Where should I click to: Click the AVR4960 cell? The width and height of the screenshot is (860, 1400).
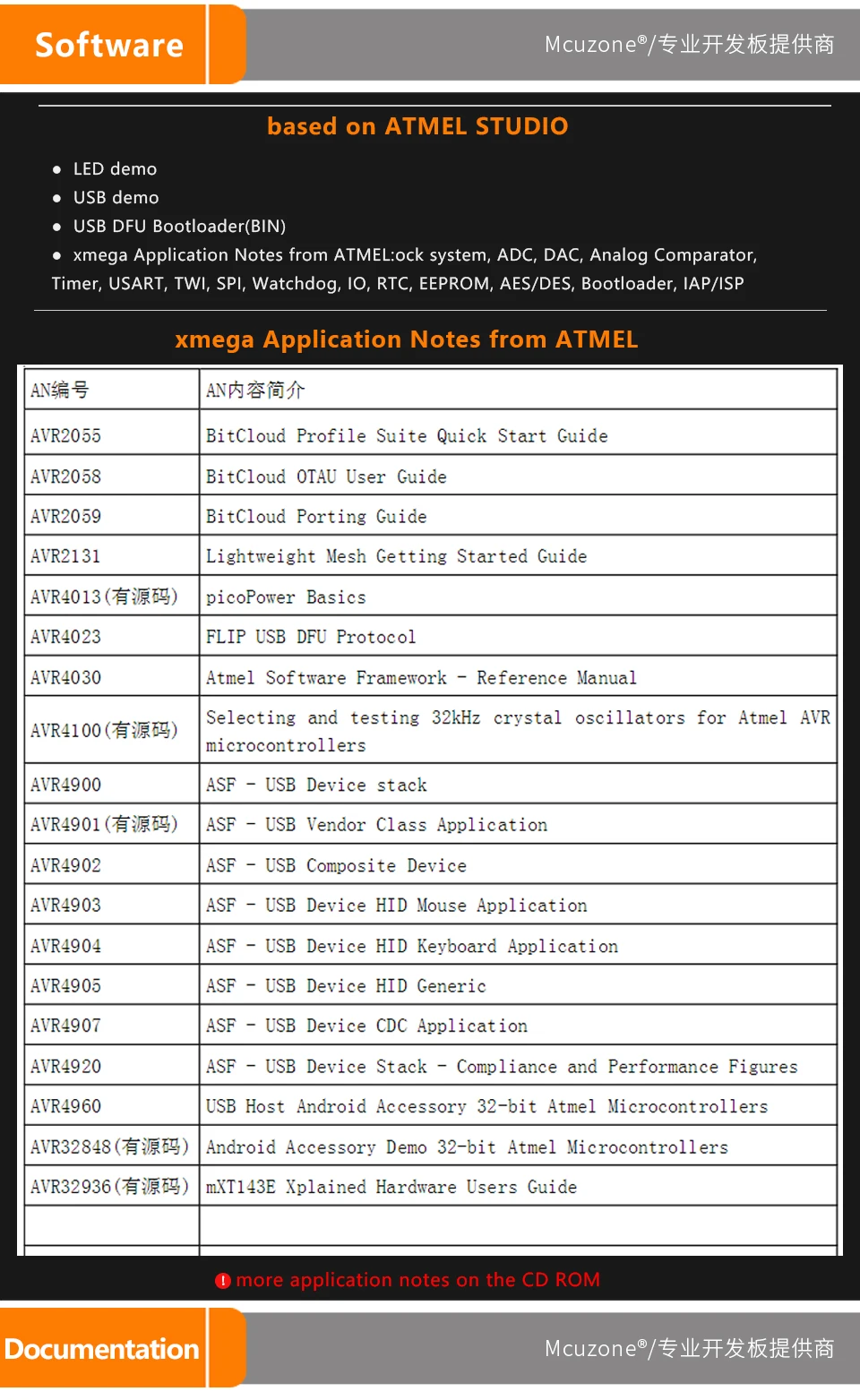click(112, 1105)
